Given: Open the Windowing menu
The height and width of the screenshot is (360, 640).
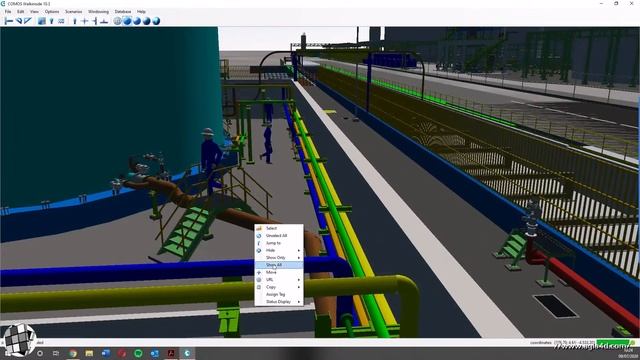Looking at the screenshot, I should pyautogui.click(x=98, y=11).
